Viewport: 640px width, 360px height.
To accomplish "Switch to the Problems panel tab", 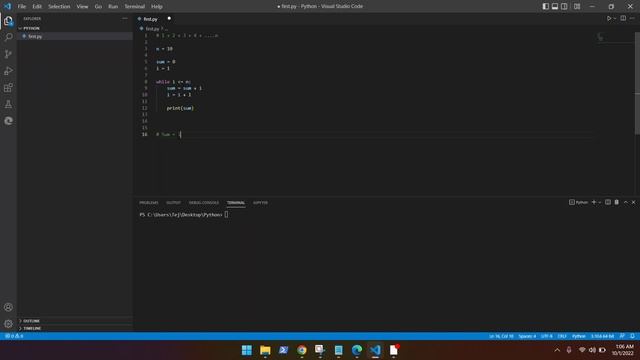I will click(x=149, y=203).
